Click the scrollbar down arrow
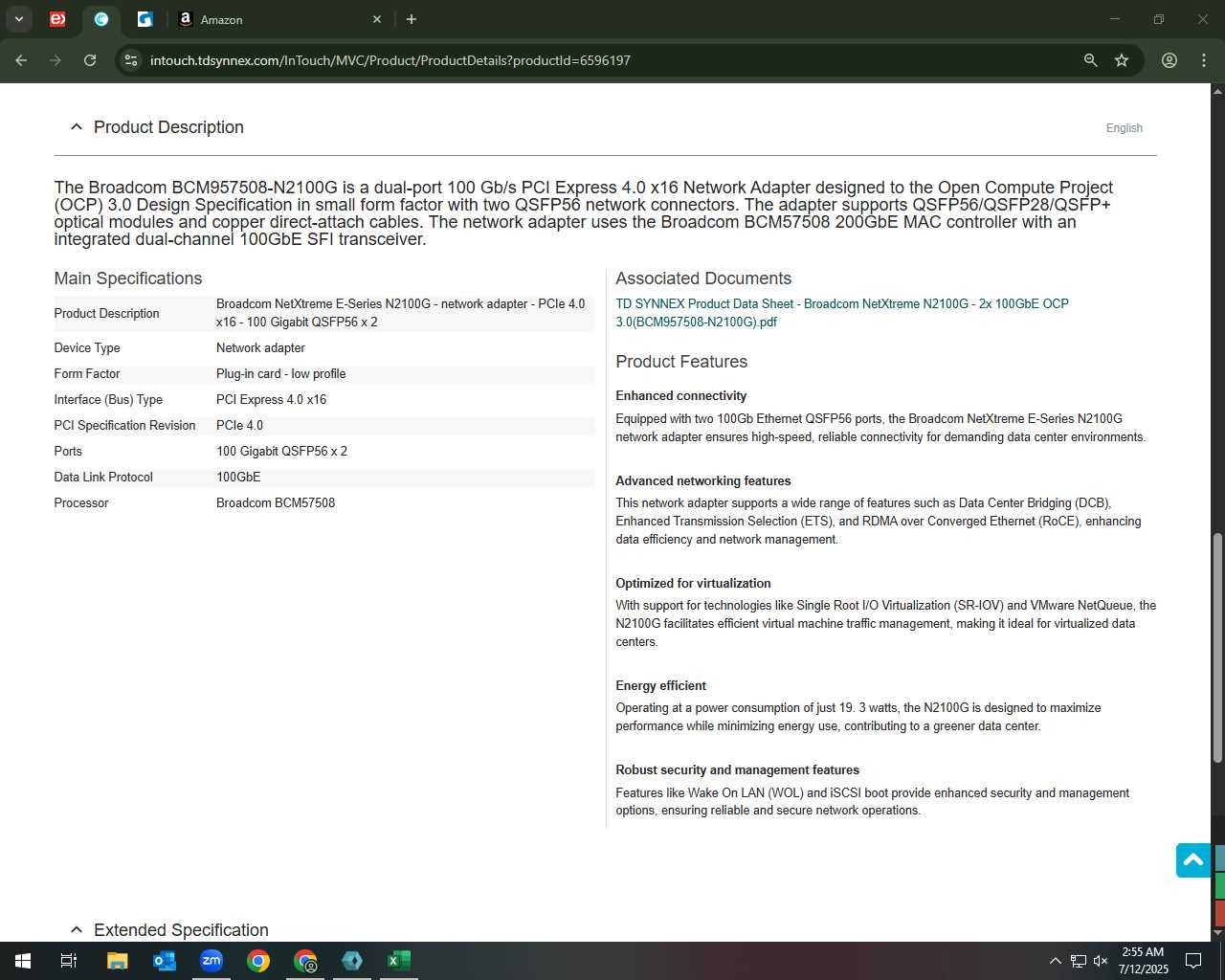Screen dimensions: 1225x980 (1217, 932)
